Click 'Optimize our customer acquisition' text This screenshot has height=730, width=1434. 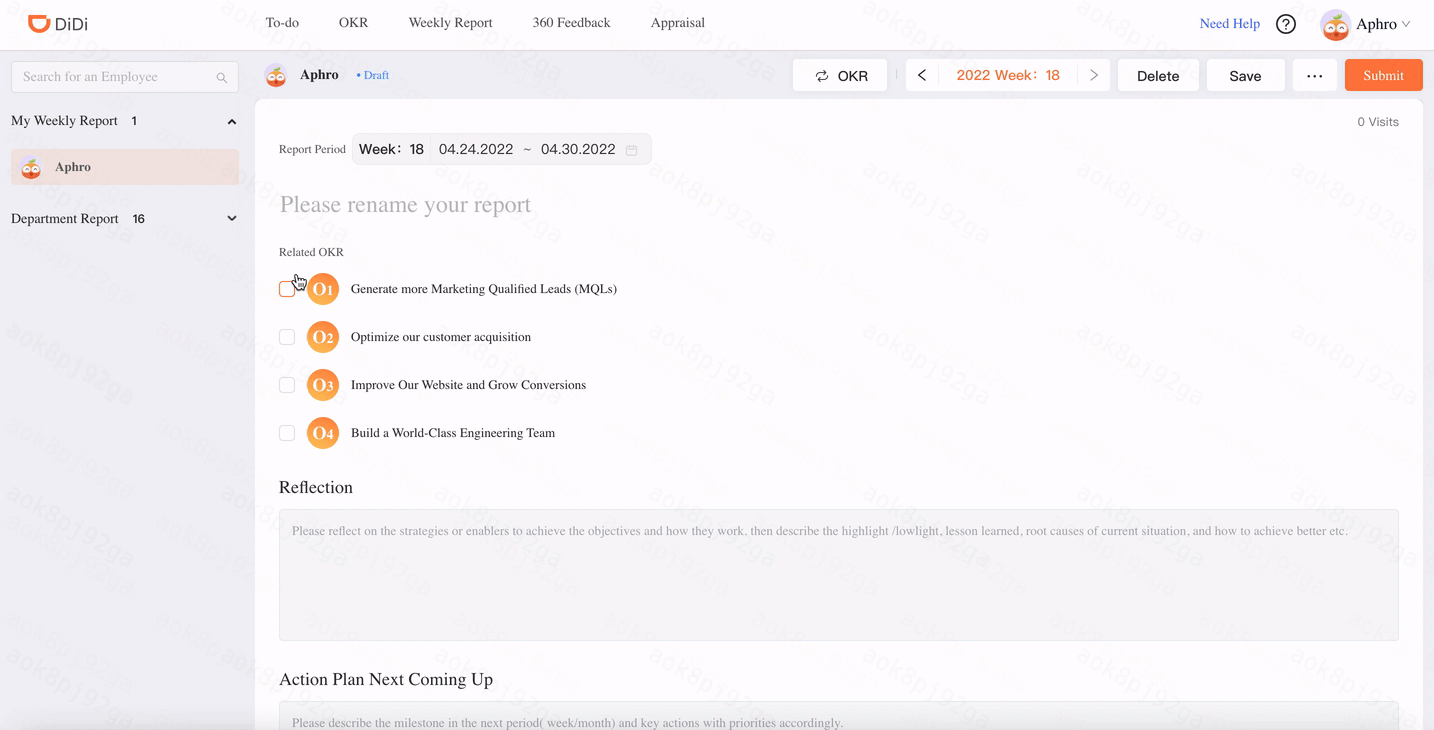[440, 337]
